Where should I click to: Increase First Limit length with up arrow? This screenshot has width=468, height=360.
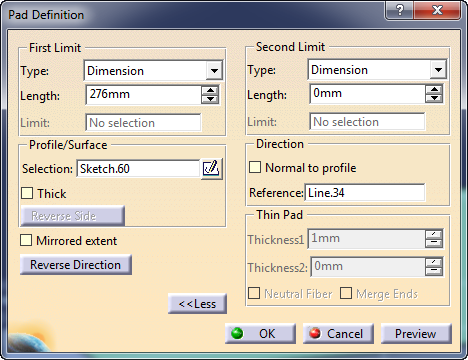point(210,90)
